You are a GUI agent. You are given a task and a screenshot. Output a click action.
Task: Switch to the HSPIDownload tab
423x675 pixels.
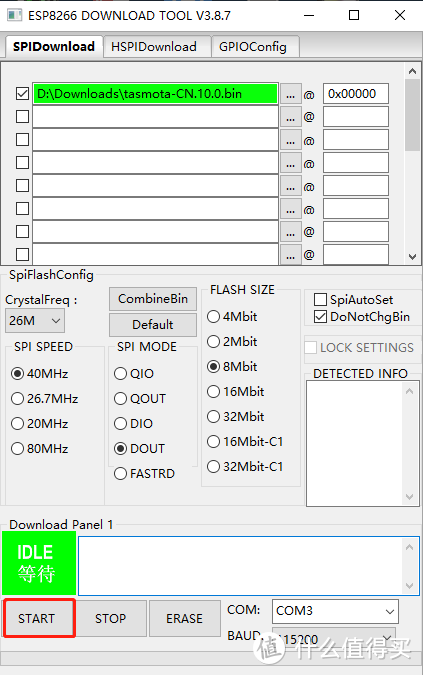click(x=154, y=46)
